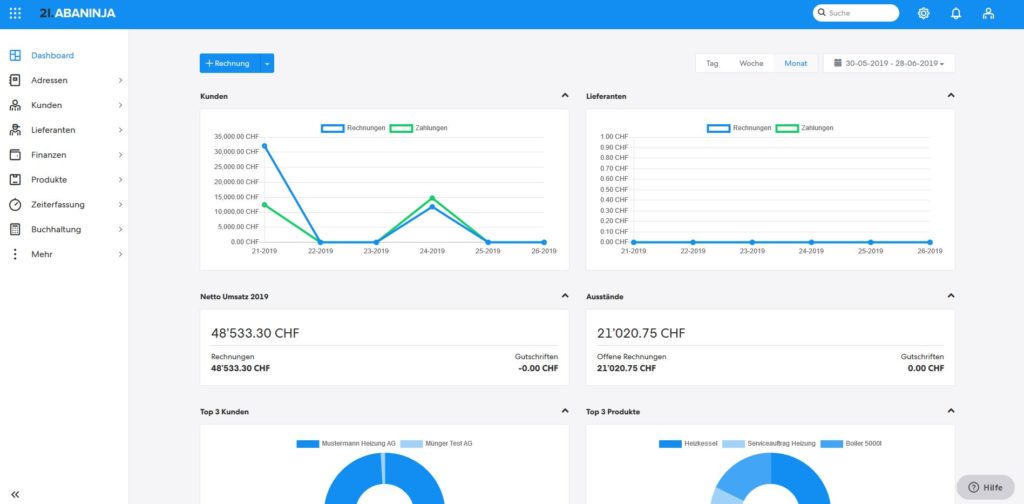Expand the Zeiterfassung submenu chevron
The height and width of the screenshot is (504, 1024).
click(x=120, y=204)
